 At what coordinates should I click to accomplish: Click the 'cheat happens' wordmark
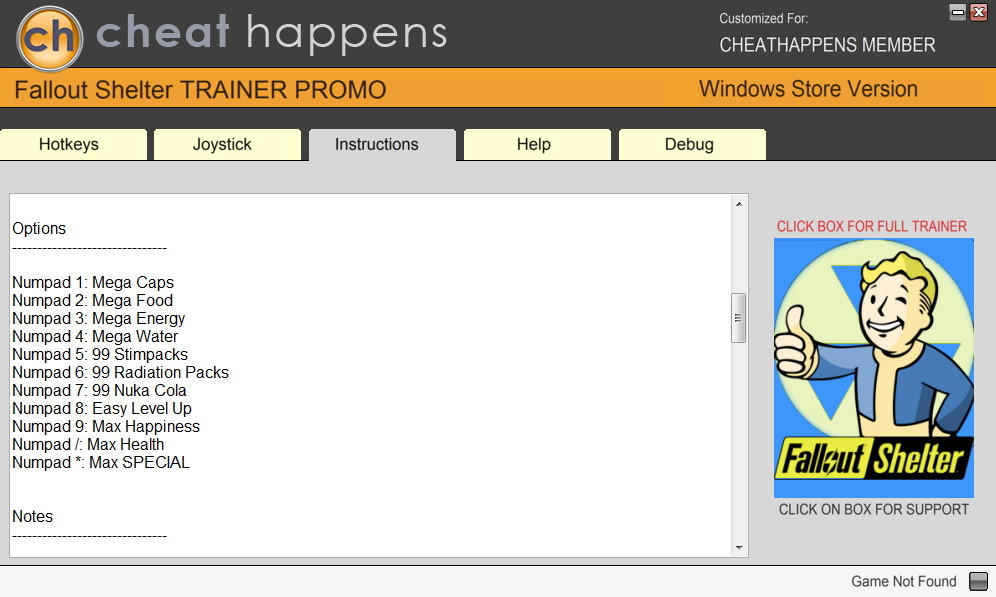pos(271,34)
